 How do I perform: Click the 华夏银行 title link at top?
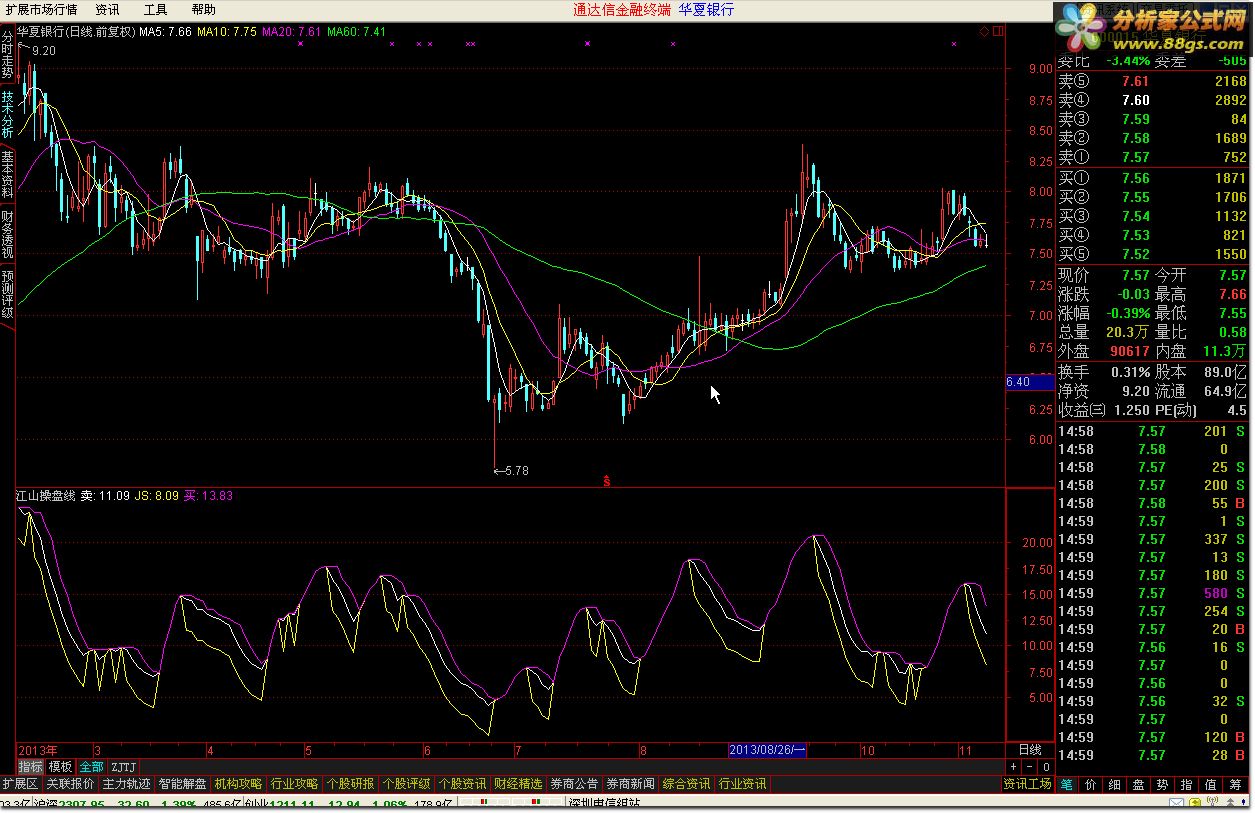(706, 9)
